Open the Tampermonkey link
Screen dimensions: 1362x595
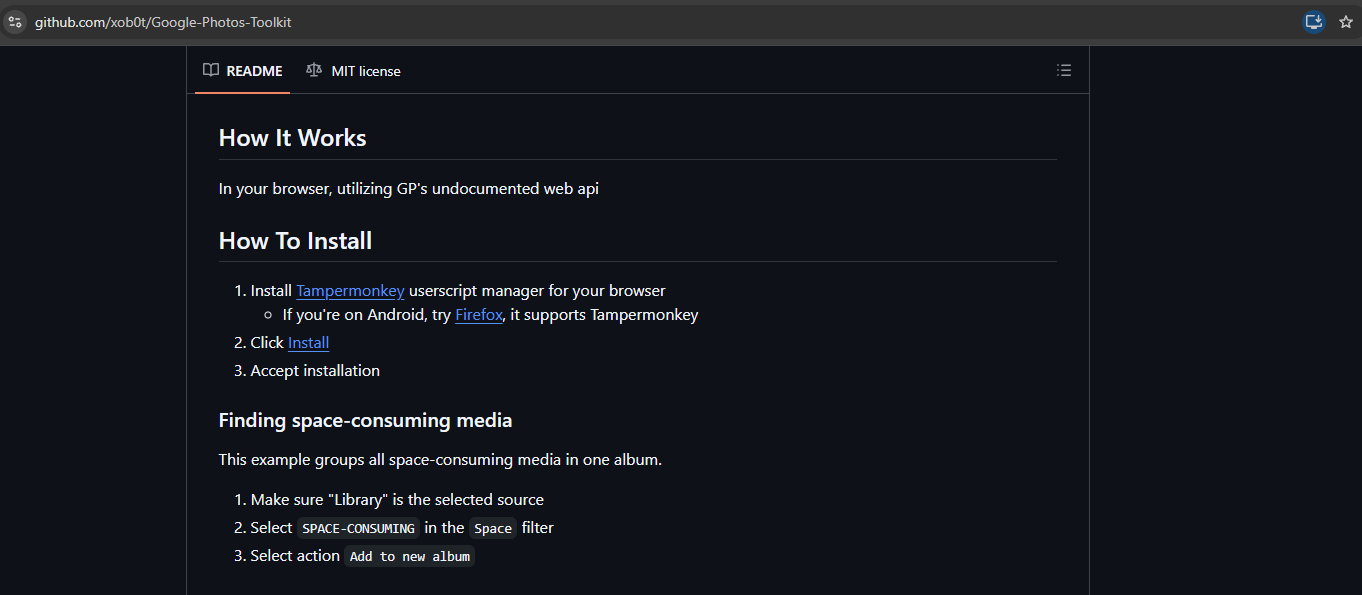pyautogui.click(x=350, y=291)
